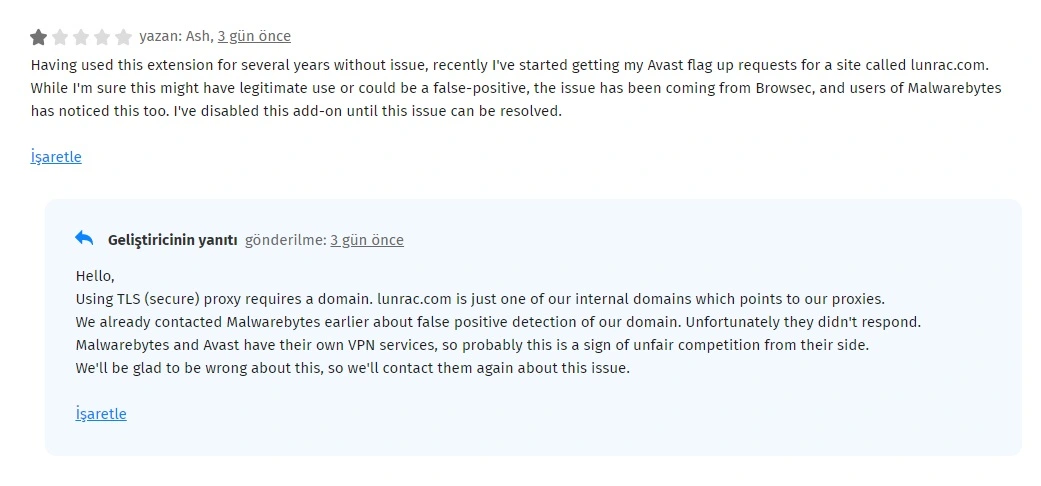Click the fifth star in the rating
1041x486 pixels.
[123, 37]
